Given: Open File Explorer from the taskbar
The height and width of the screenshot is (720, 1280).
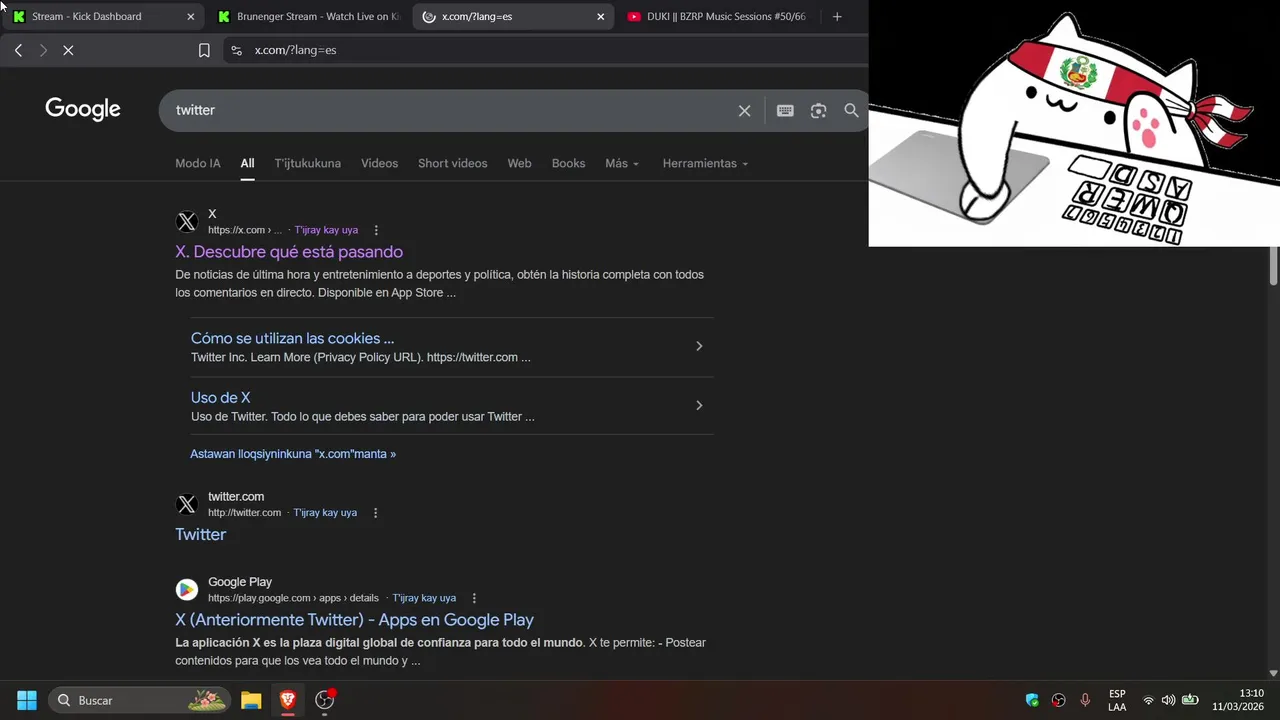Looking at the screenshot, I should tap(251, 700).
